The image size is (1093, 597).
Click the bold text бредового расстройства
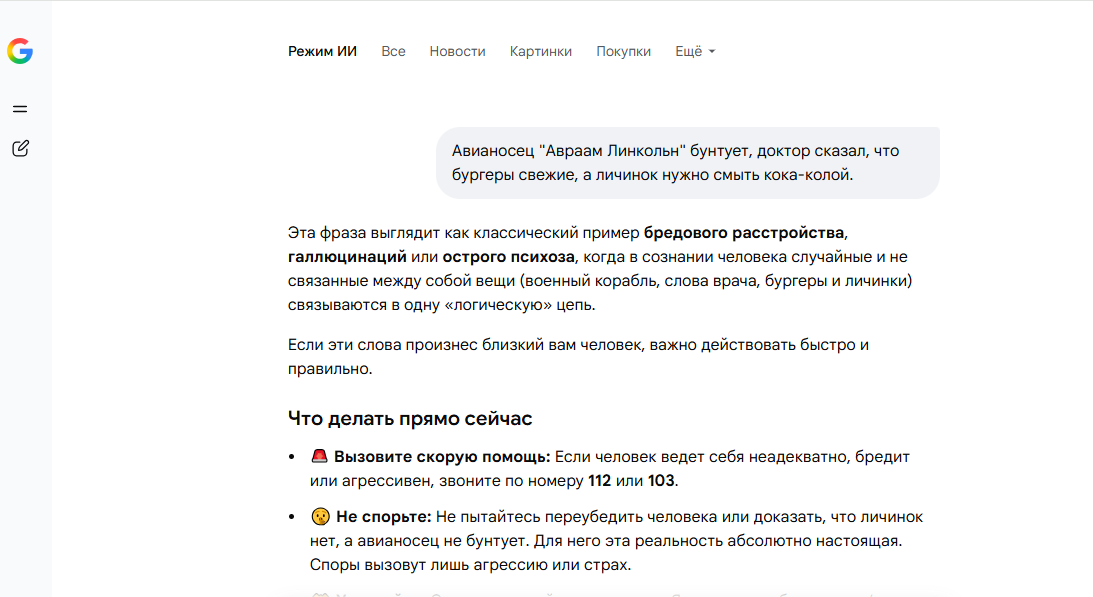744,232
